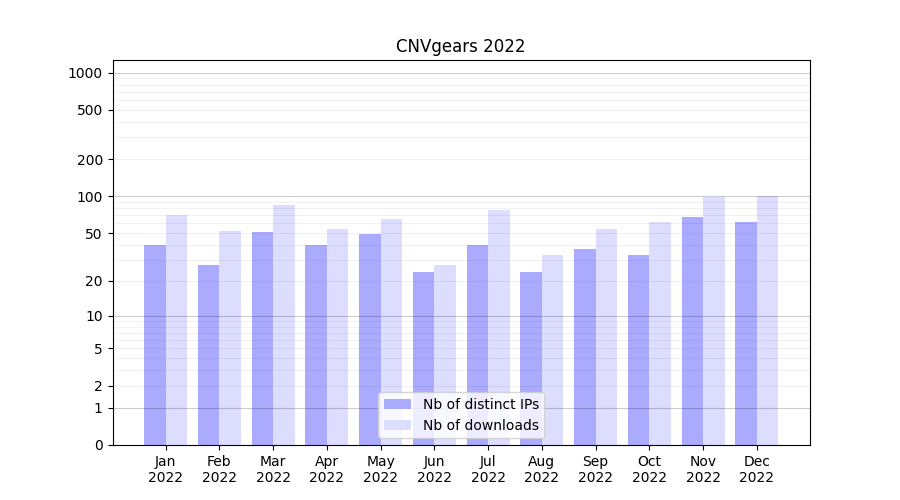Select the October distinct IPs bar
This screenshot has height=500, width=900.
639,350
